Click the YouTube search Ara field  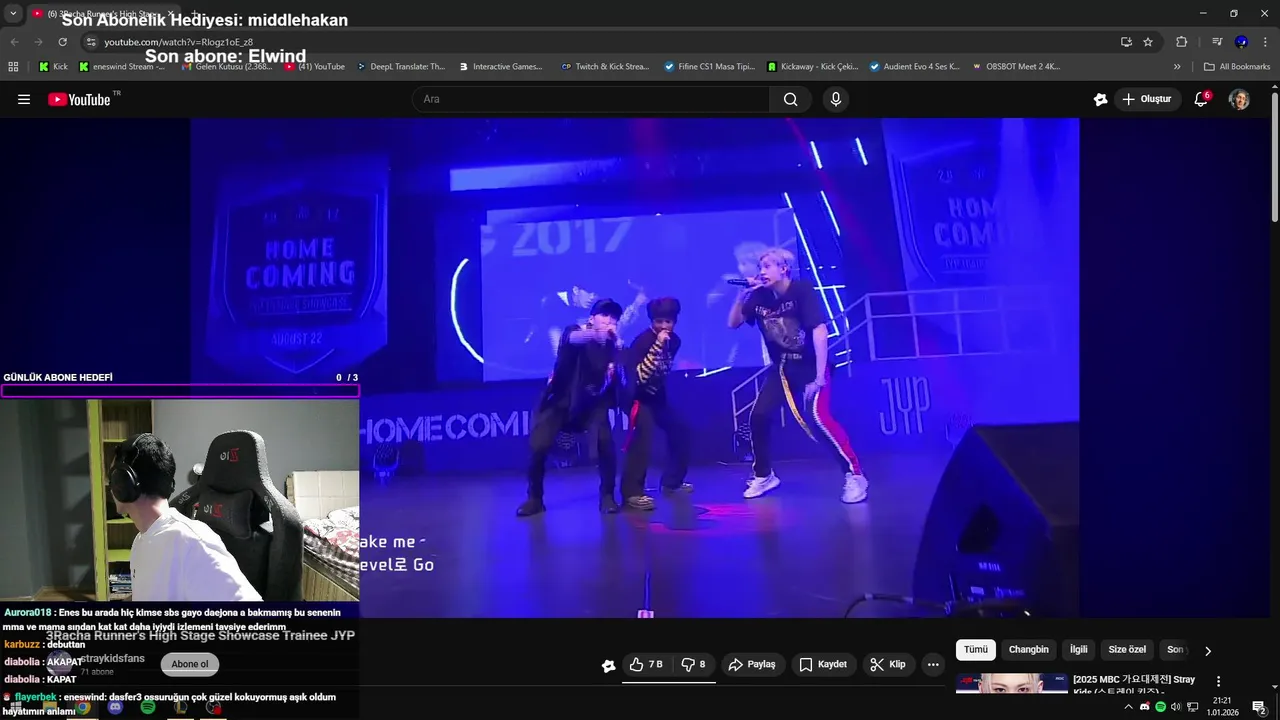[x=591, y=99]
